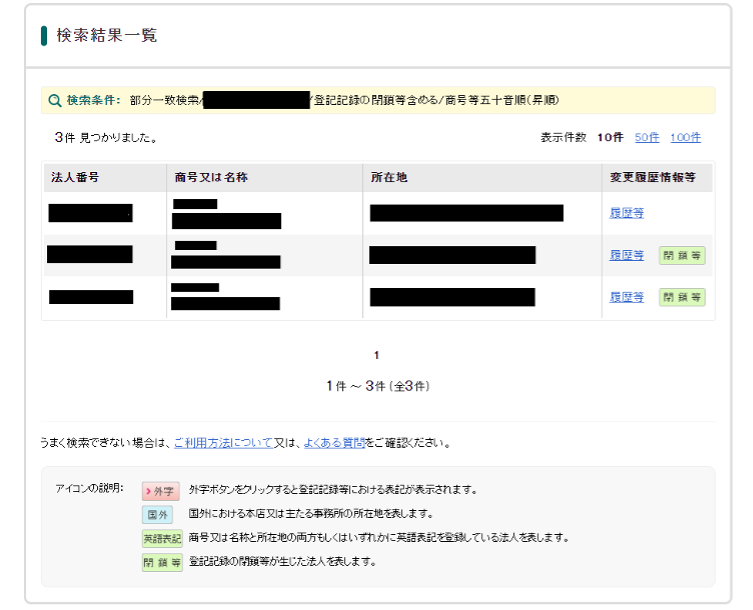Click the 商号又は名称 column header
The image size is (753, 610).
coord(210,178)
